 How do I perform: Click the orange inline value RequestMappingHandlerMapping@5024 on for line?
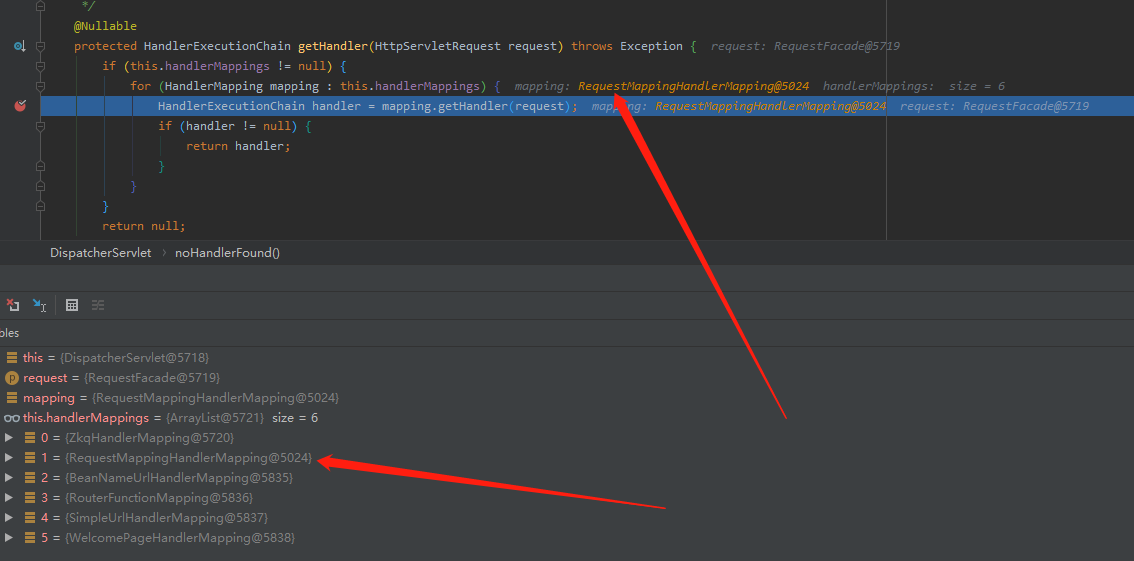[694, 86]
